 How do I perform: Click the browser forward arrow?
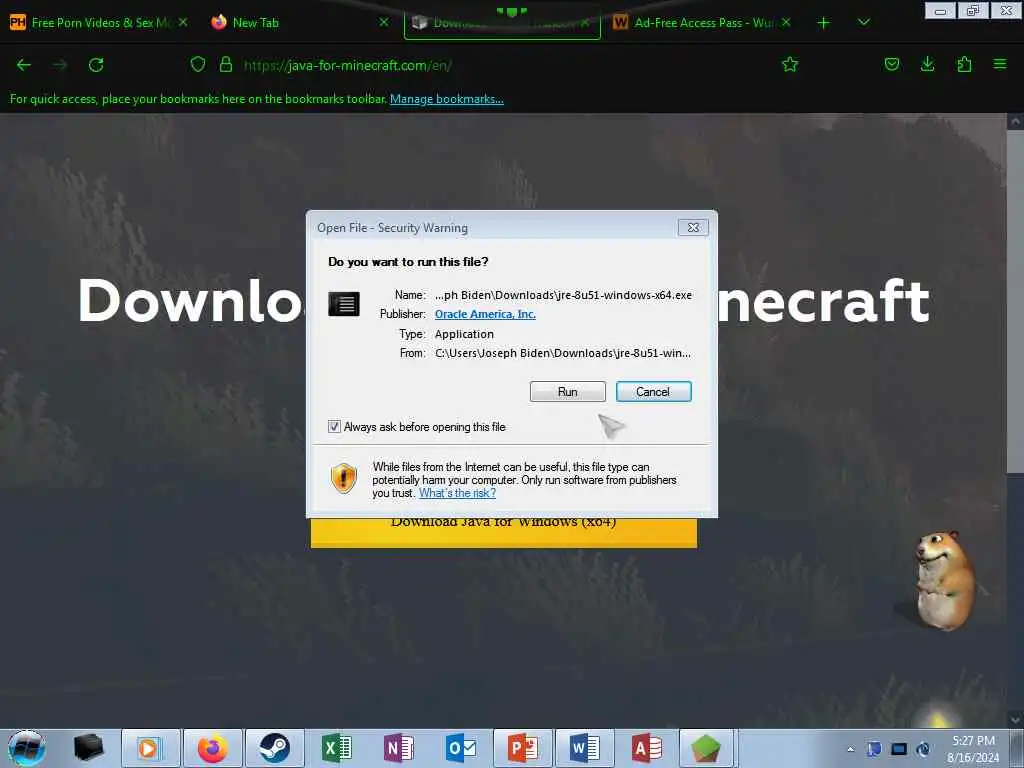(x=60, y=65)
